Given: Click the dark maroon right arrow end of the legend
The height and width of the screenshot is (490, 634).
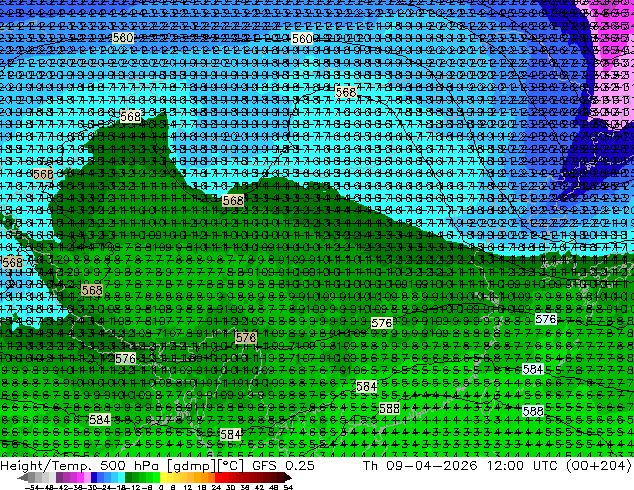Looking at the screenshot, I should [288, 478].
